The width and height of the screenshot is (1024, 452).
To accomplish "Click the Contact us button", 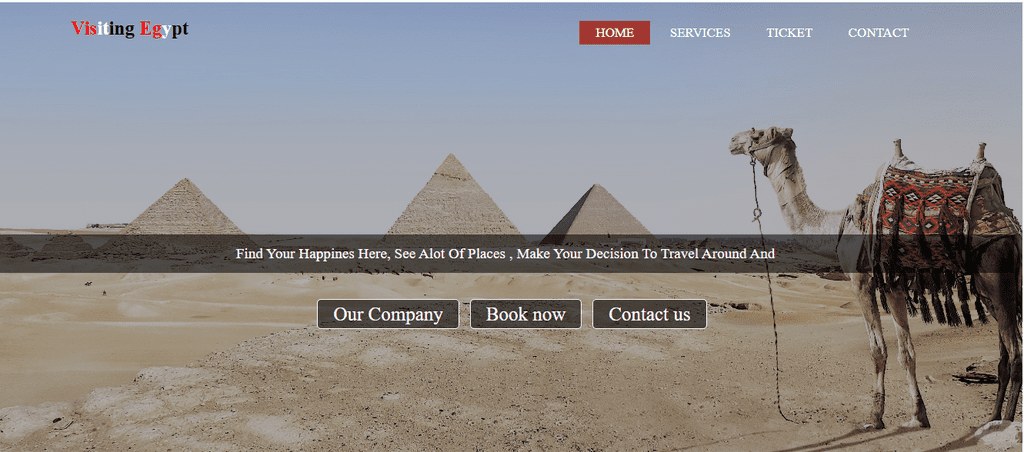I will pyautogui.click(x=649, y=314).
